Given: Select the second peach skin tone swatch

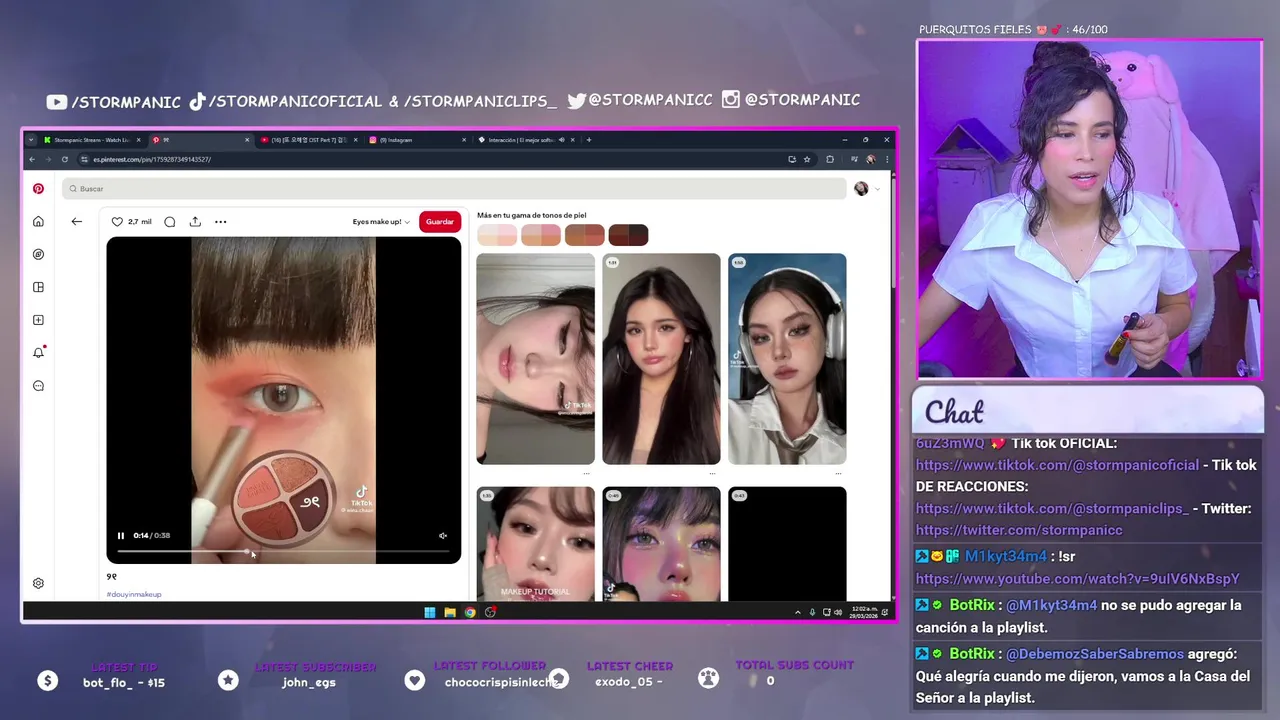Looking at the screenshot, I should [541, 235].
